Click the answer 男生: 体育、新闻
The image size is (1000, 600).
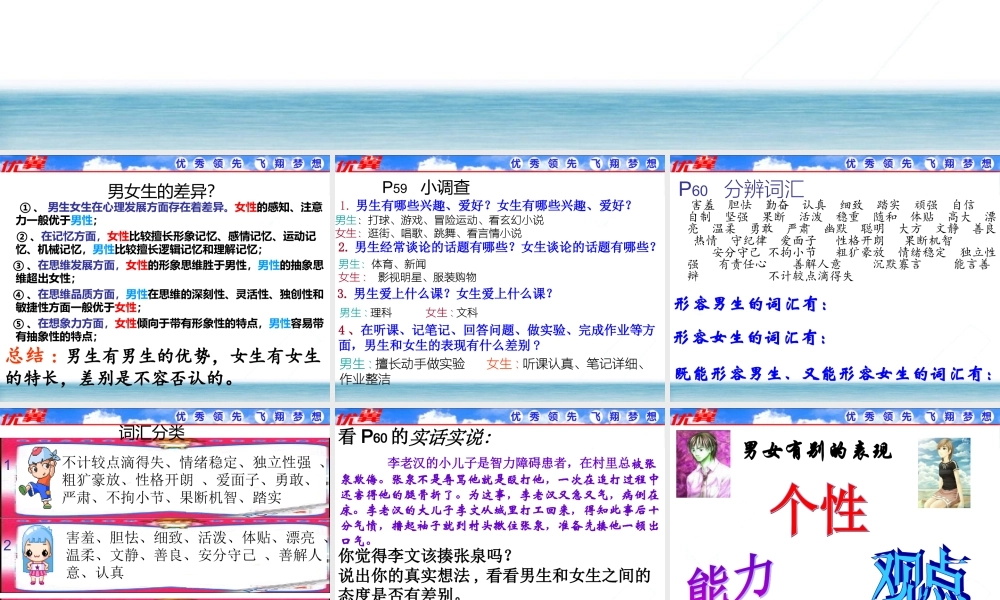(382, 264)
